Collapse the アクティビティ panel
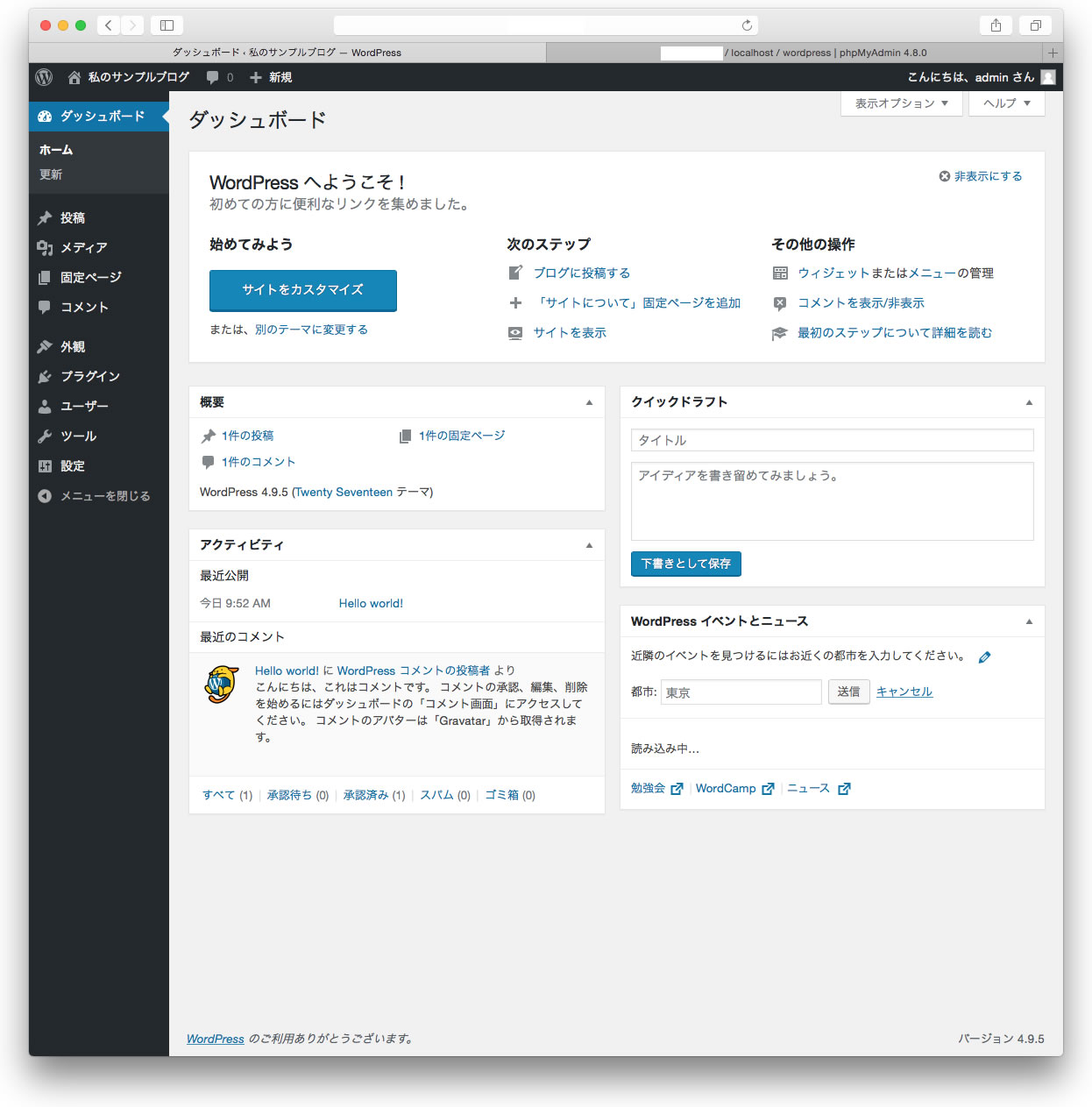 [x=589, y=545]
